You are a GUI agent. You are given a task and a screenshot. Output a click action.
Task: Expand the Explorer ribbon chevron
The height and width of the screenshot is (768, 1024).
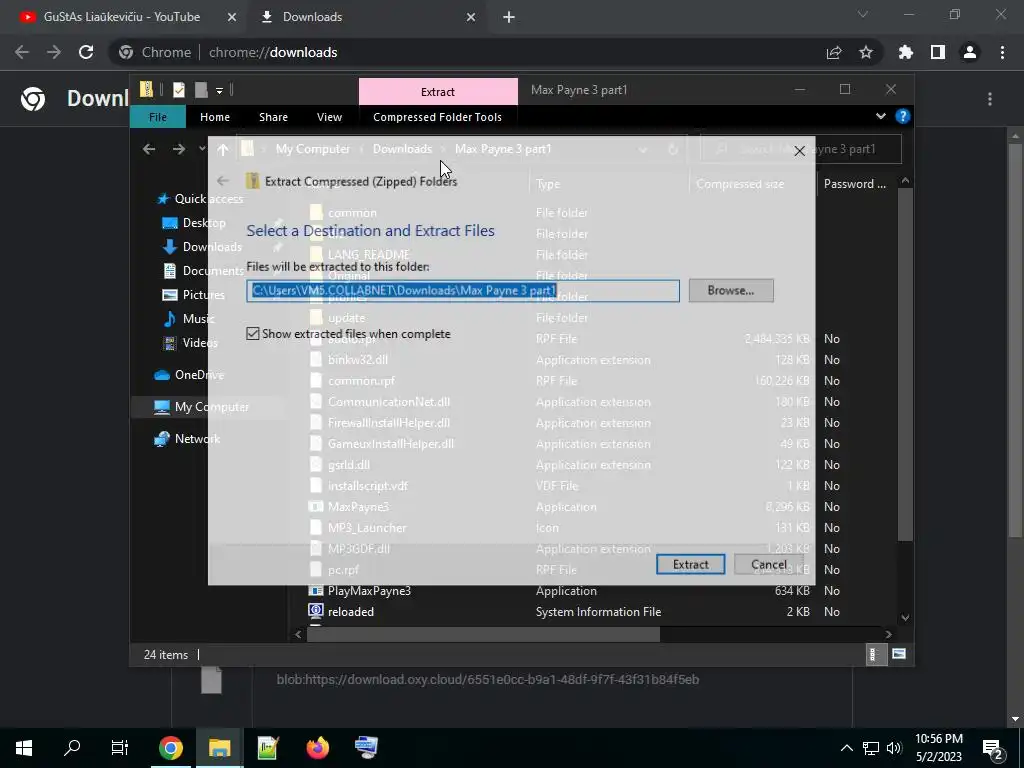(880, 116)
